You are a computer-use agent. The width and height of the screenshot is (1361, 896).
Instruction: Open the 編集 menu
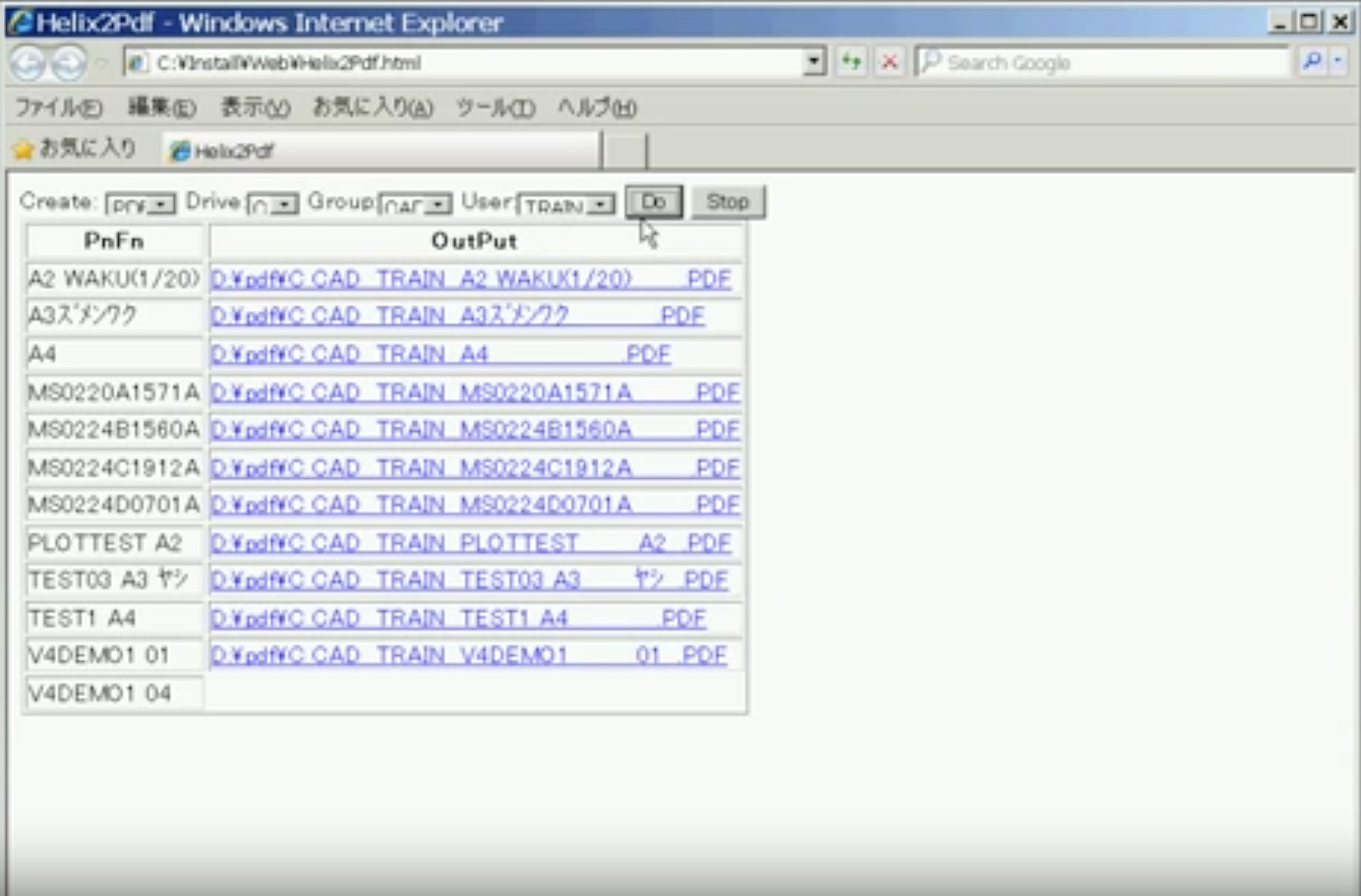click(162, 107)
